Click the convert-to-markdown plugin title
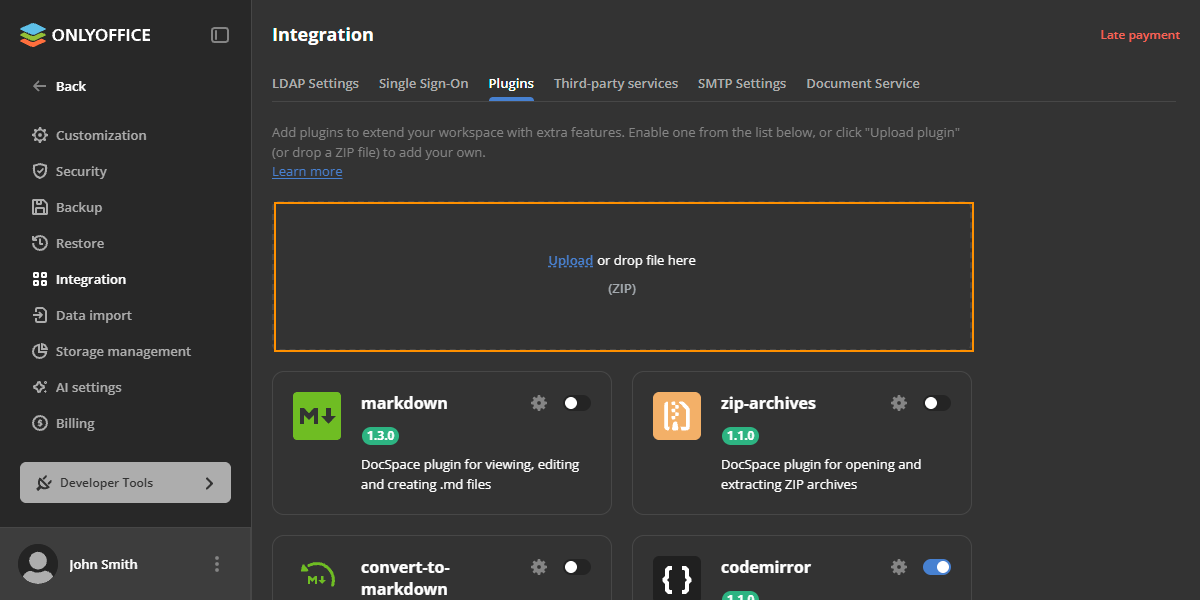The image size is (1200, 600). click(x=405, y=578)
